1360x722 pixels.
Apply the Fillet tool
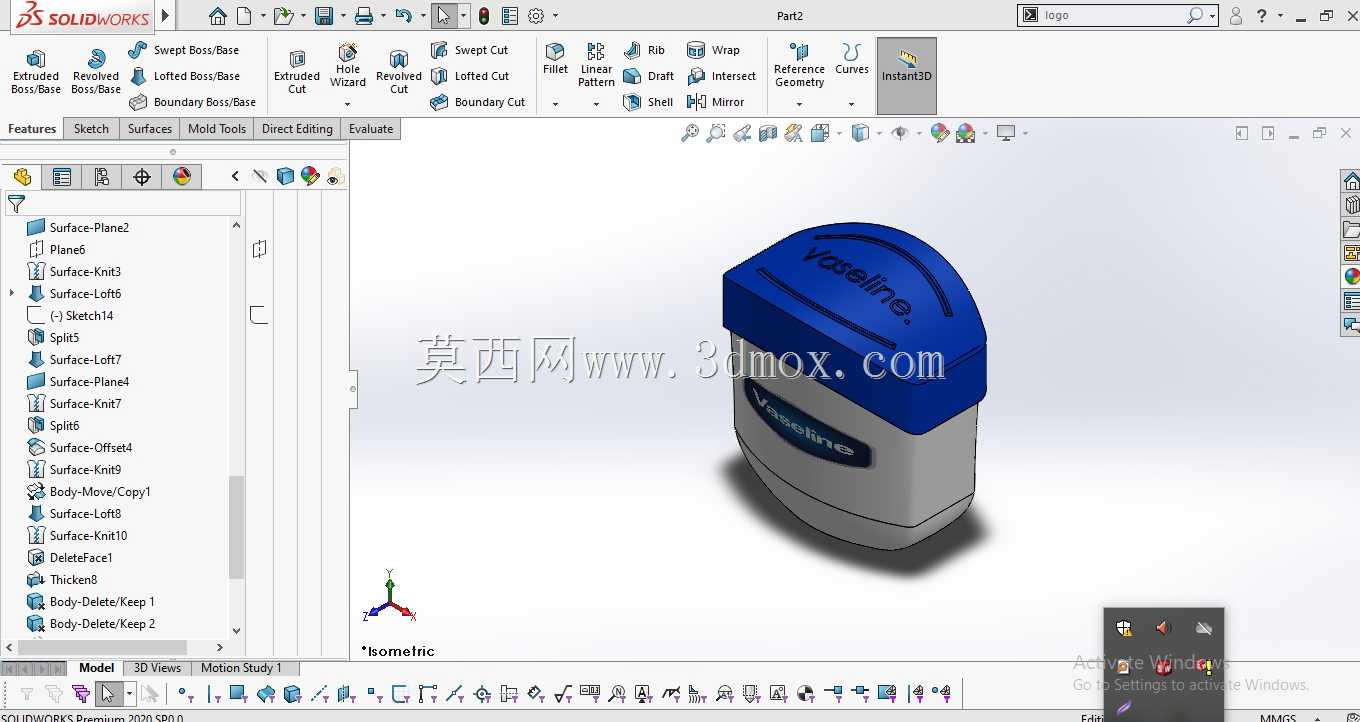[555, 59]
